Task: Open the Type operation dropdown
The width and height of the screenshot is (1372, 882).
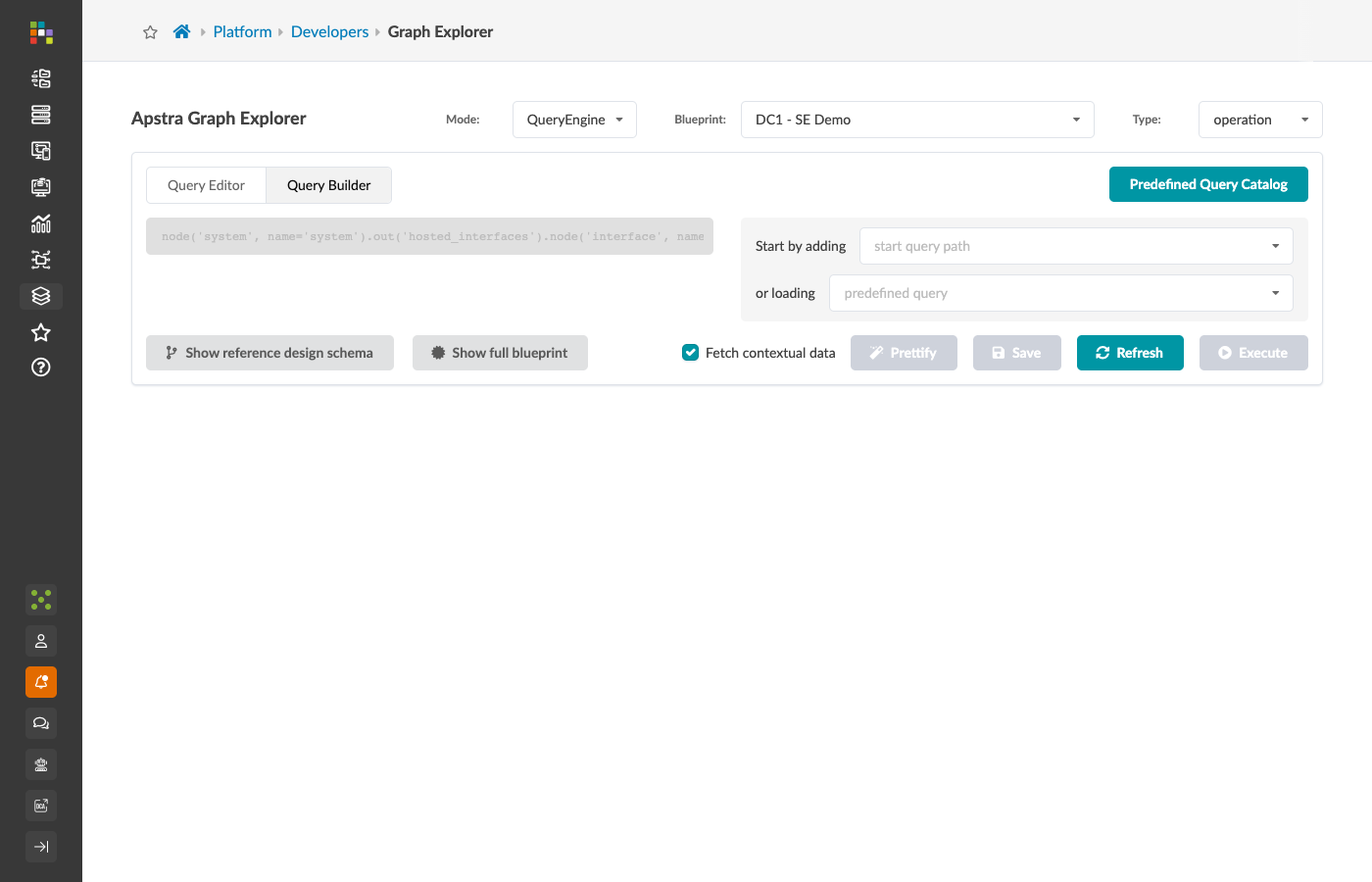Action: click(x=1260, y=120)
